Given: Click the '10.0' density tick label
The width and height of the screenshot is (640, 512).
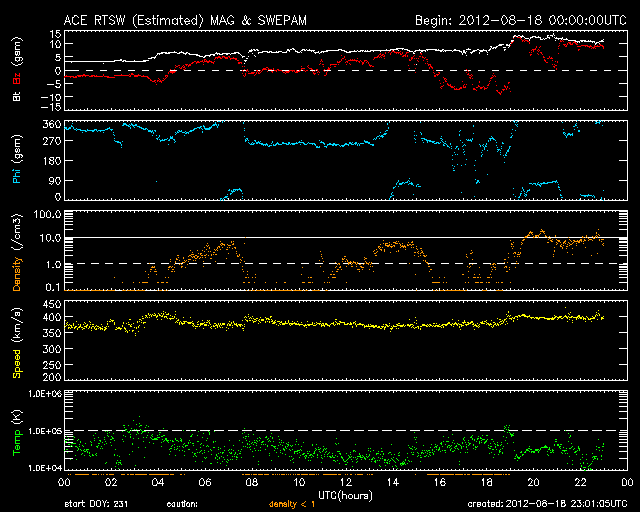Looking at the screenshot, I should [51, 238].
